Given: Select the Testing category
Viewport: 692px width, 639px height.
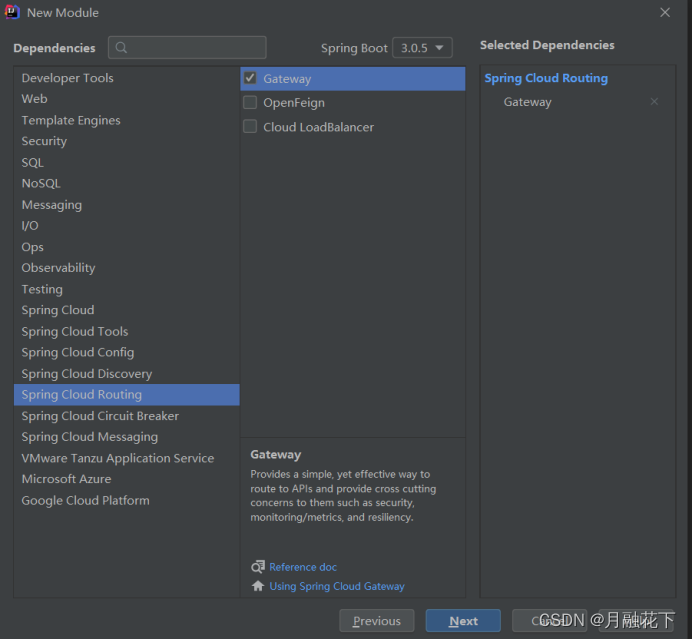Looking at the screenshot, I should (127, 289).
